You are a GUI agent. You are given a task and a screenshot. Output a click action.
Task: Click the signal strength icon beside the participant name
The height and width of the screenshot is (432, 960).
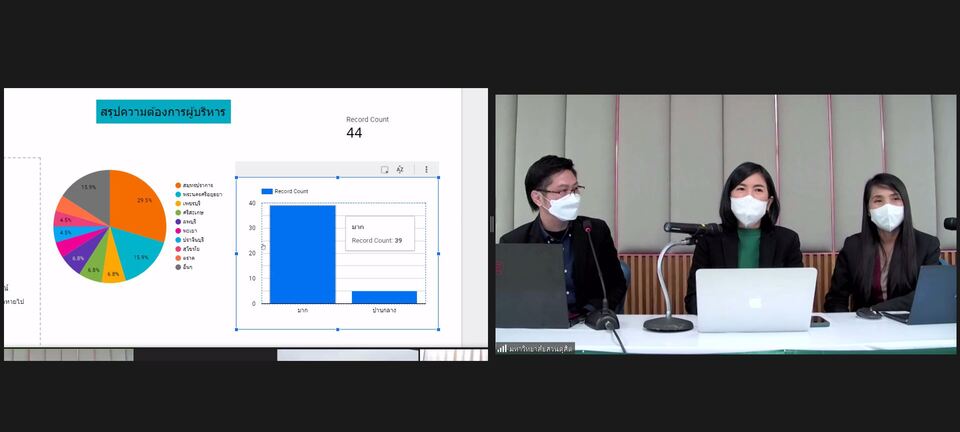click(502, 349)
